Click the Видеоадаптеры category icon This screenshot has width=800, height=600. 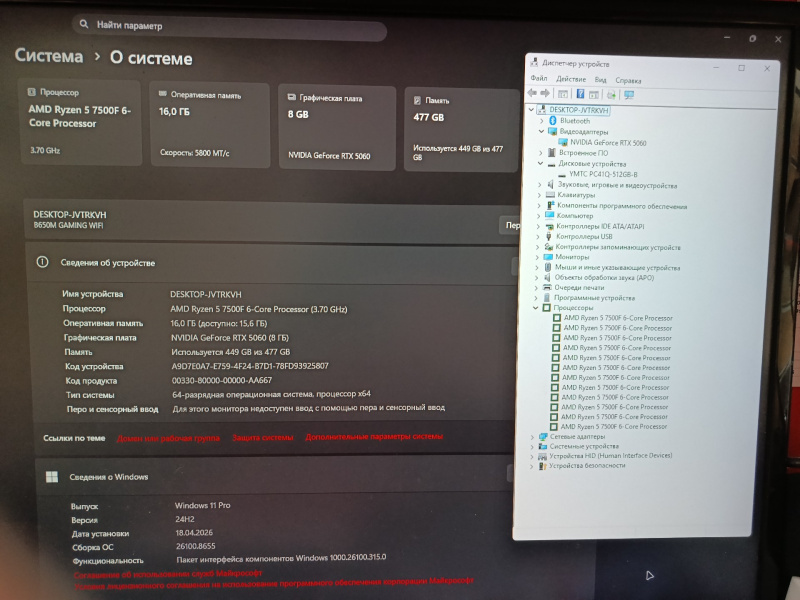click(x=552, y=131)
